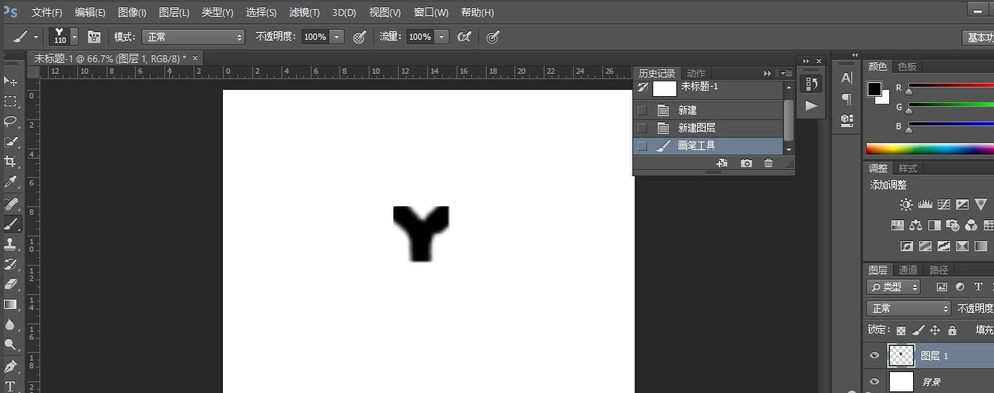The width and height of the screenshot is (994, 393).
Task: Select the Clone Stamp tool
Action: (11, 243)
